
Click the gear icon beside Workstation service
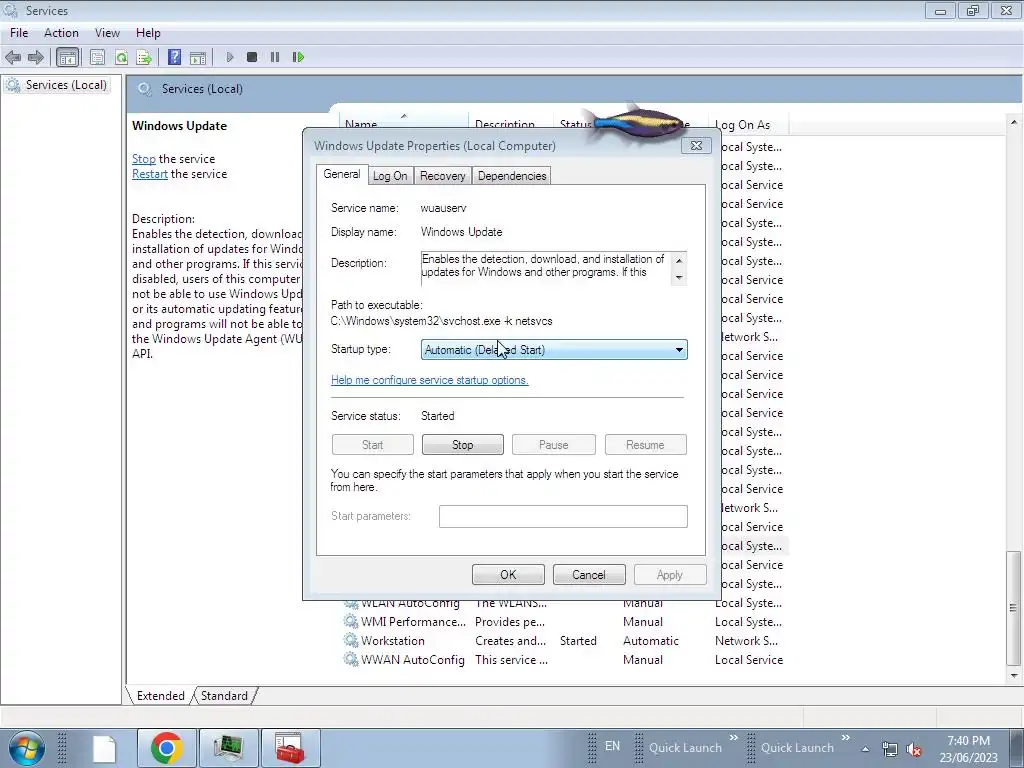[351, 641]
